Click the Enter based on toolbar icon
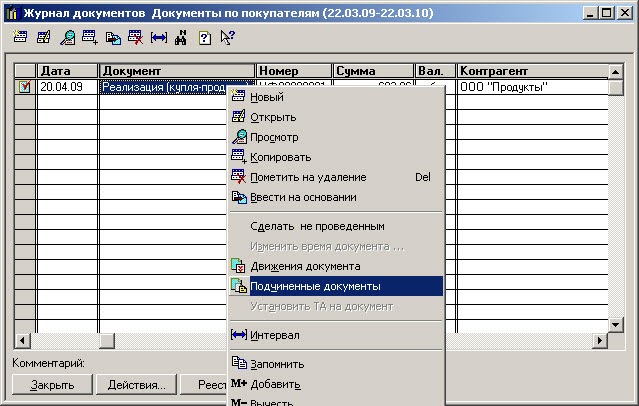 click(x=113, y=38)
